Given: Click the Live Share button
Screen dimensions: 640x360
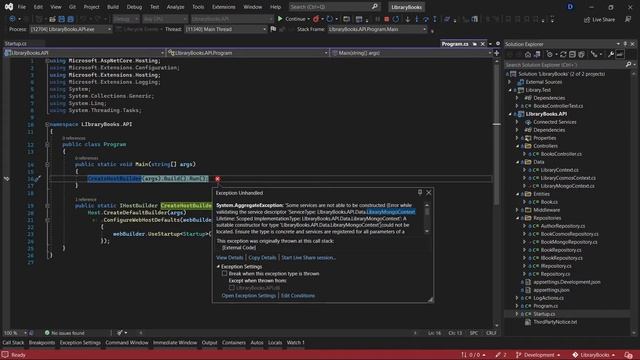Looking at the screenshot, I should [599, 20].
